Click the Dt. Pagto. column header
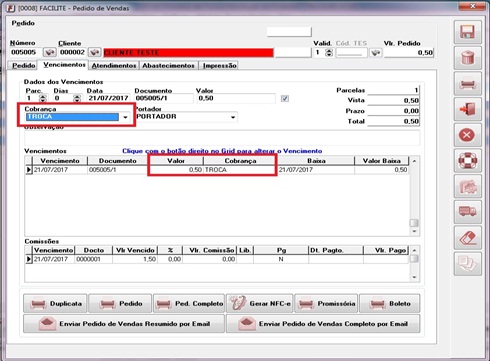Screen dimensions: 491x361 tap(336, 250)
